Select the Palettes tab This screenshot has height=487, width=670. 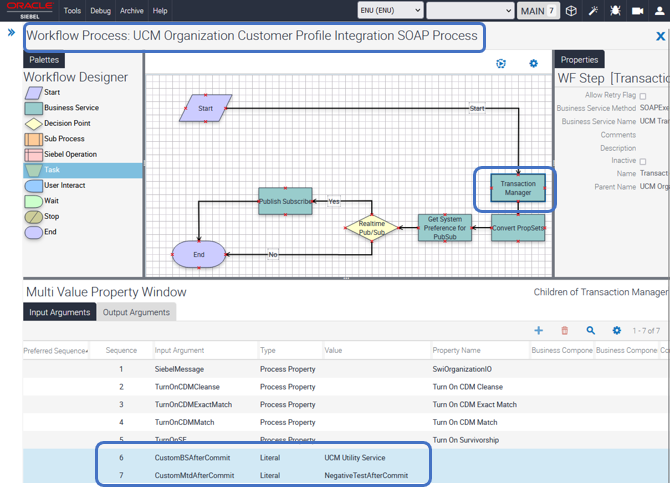click(x=44, y=60)
